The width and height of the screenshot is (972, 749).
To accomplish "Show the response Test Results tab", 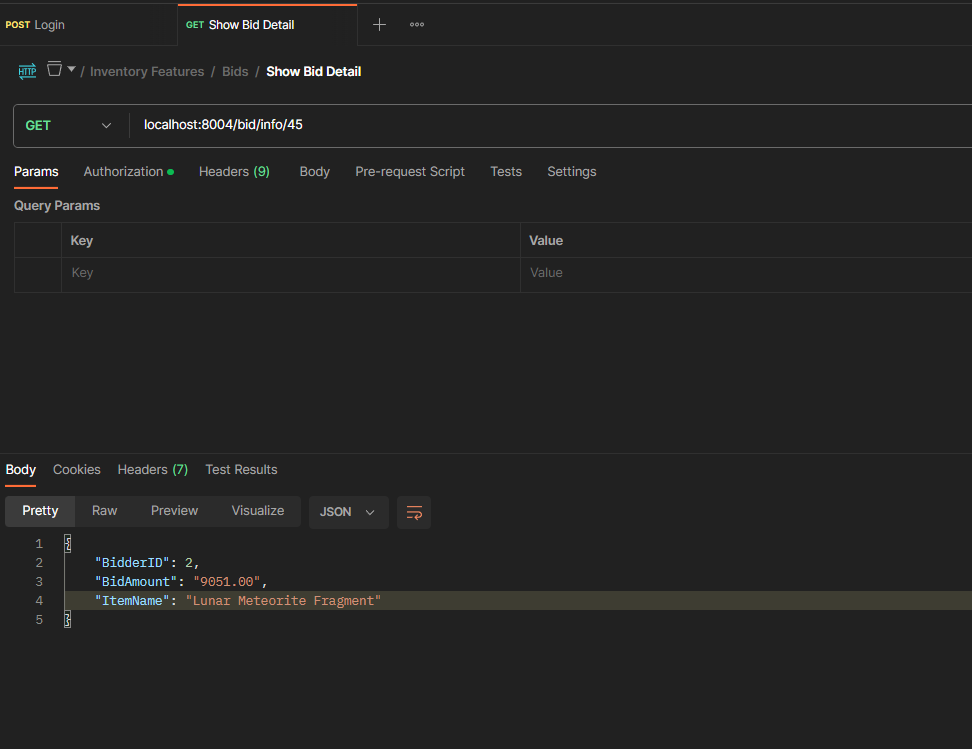I will [241, 470].
